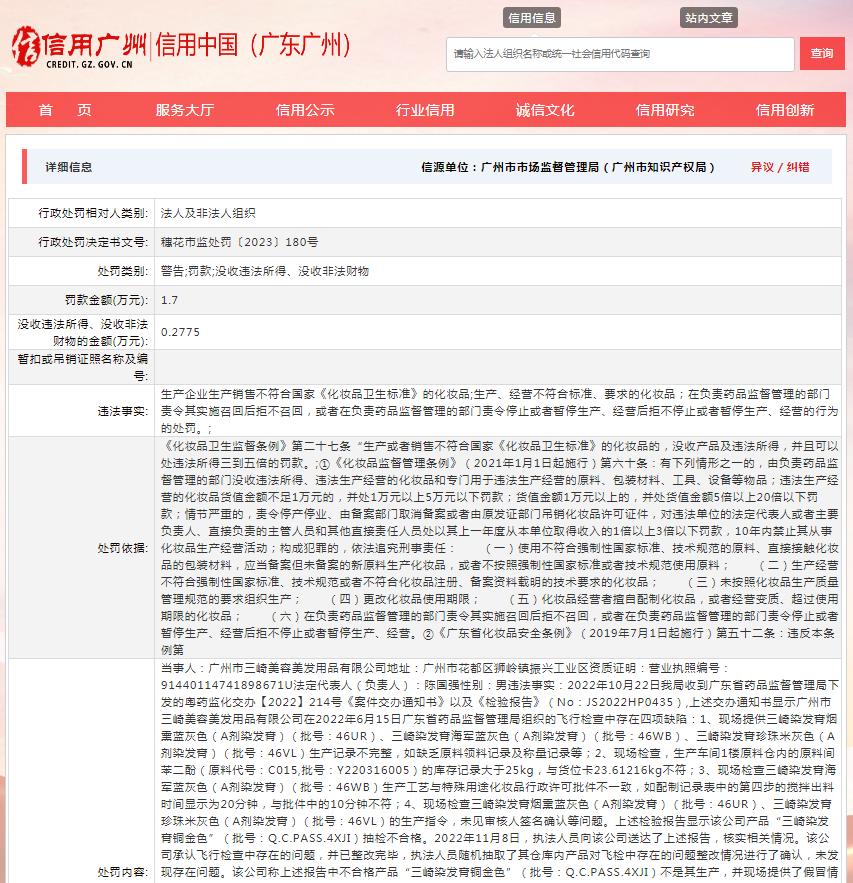Select the 信用信息 search tab
853x883 pixels.
click(x=531, y=17)
